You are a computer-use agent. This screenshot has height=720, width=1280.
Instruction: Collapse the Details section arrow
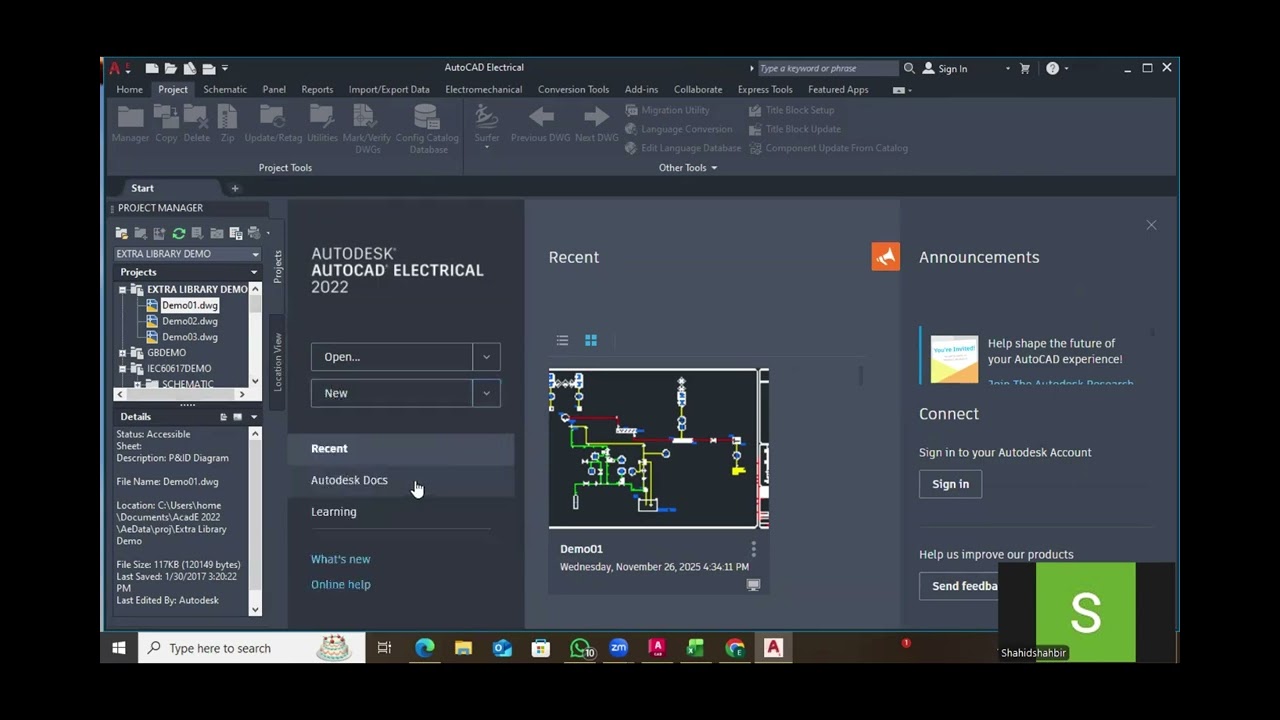click(x=253, y=417)
